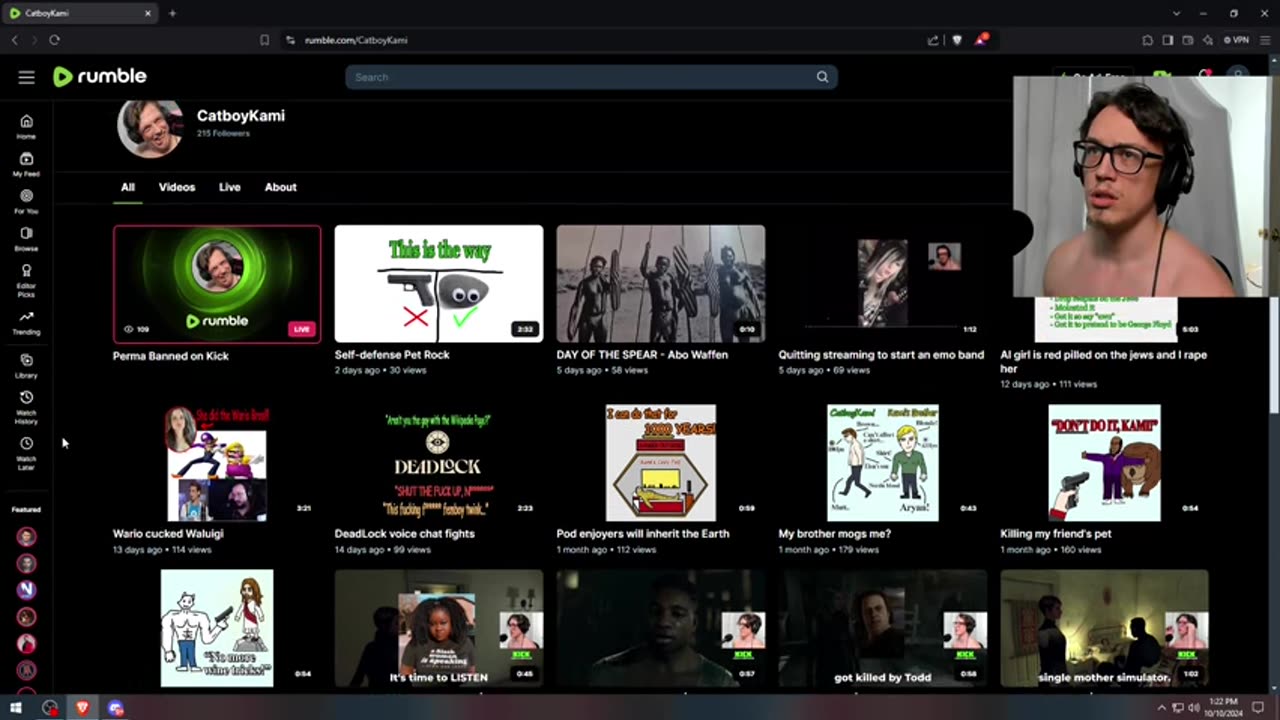Click the bookmark icon in address bar
The height and width of the screenshot is (720, 1280).
coord(264,40)
